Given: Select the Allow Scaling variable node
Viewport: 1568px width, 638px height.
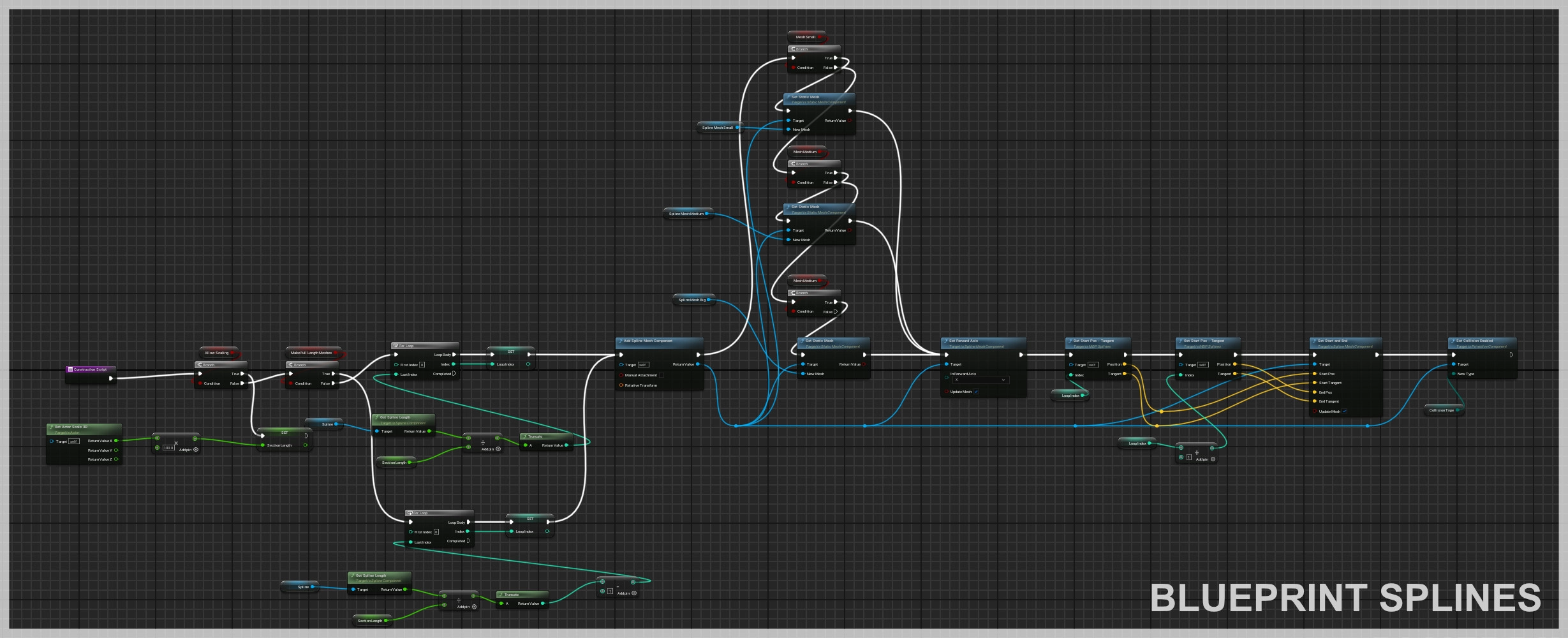Looking at the screenshot, I should (x=217, y=353).
